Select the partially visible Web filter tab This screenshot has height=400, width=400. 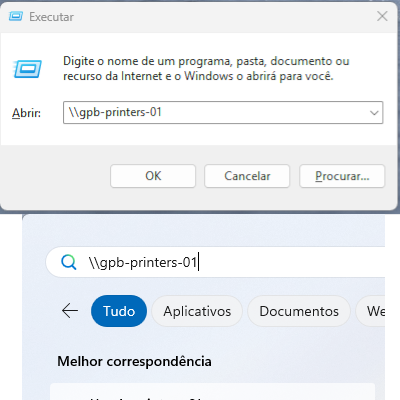pyautogui.click(x=371, y=311)
